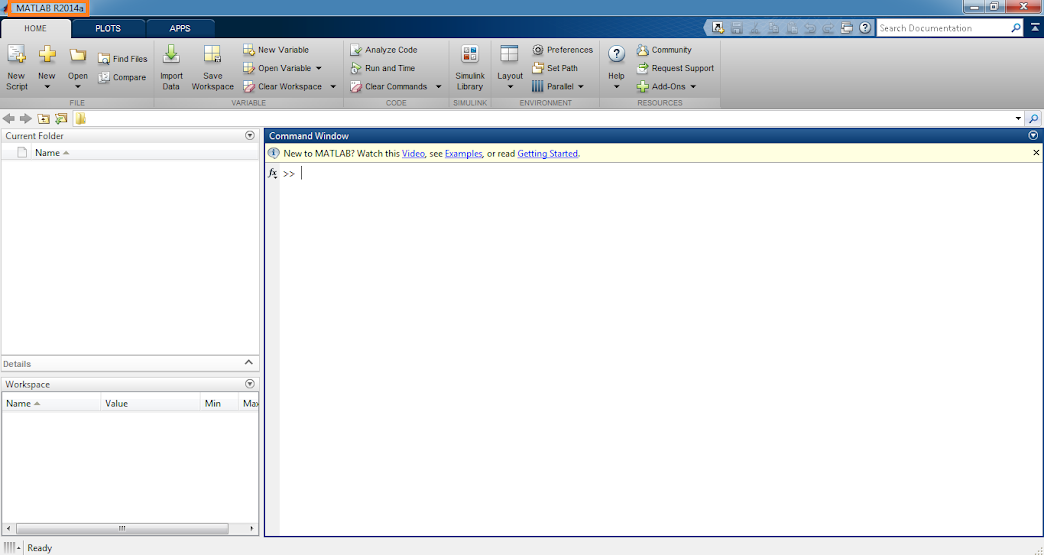This screenshot has height=555, width=1044.
Task: Open the Current Folder panel actions menu
Action: tap(250, 135)
